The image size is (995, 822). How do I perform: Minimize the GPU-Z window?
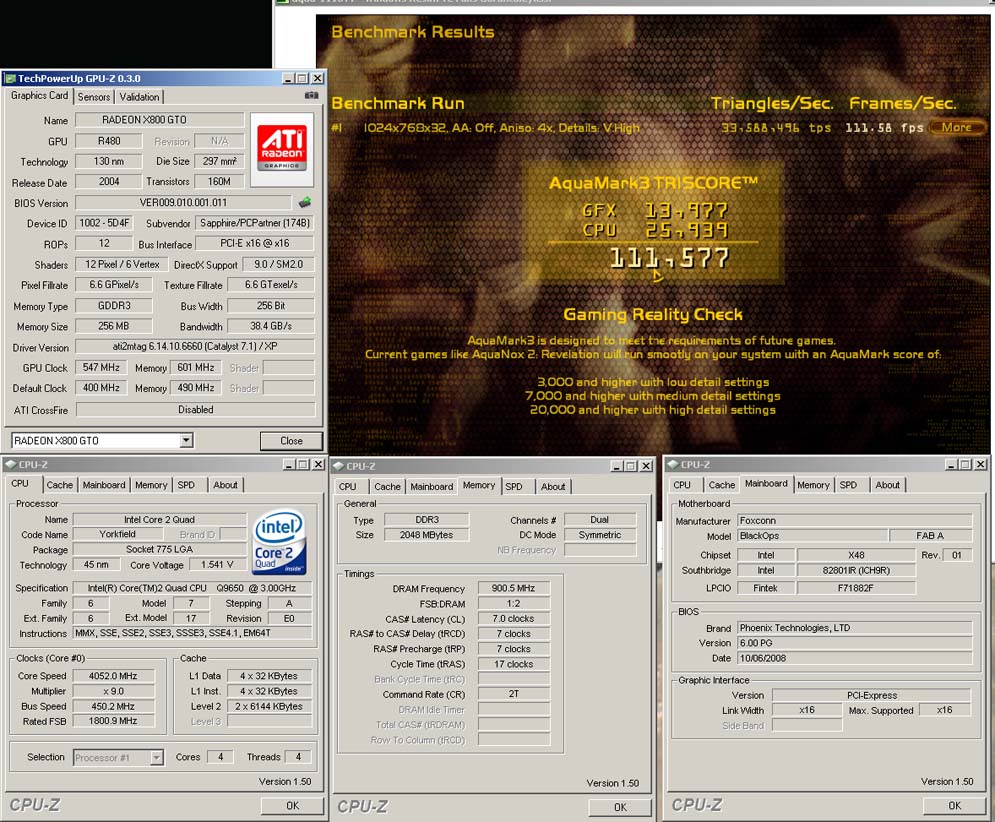click(x=288, y=79)
